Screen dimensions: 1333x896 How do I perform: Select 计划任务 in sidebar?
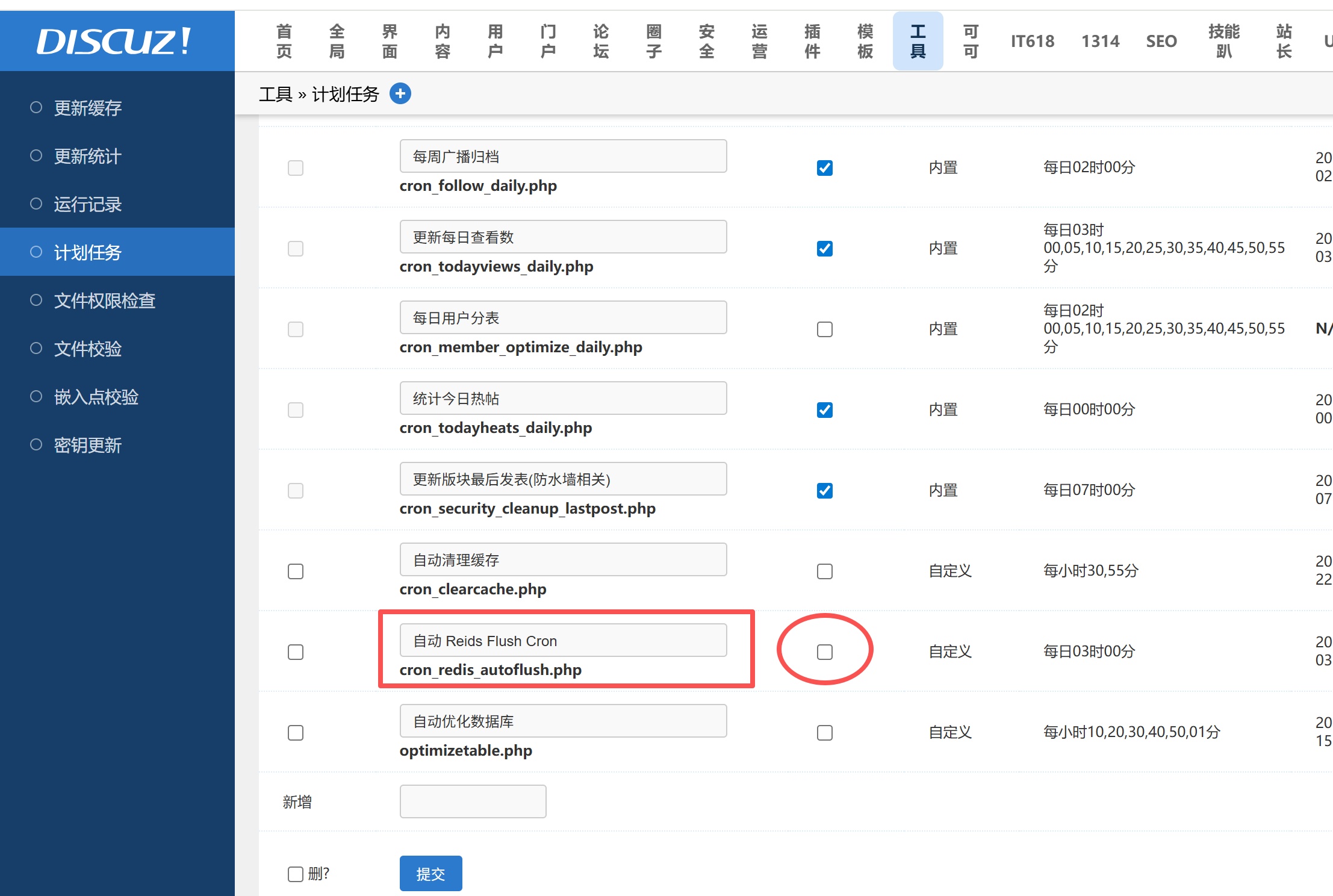click(x=117, y=252)
